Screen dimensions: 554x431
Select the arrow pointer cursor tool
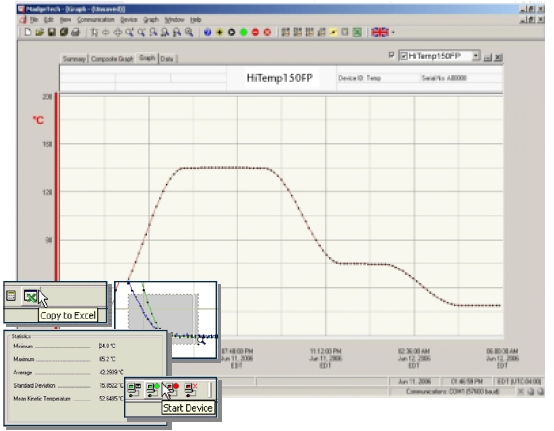pyautogui.click(x=94, y=33)
